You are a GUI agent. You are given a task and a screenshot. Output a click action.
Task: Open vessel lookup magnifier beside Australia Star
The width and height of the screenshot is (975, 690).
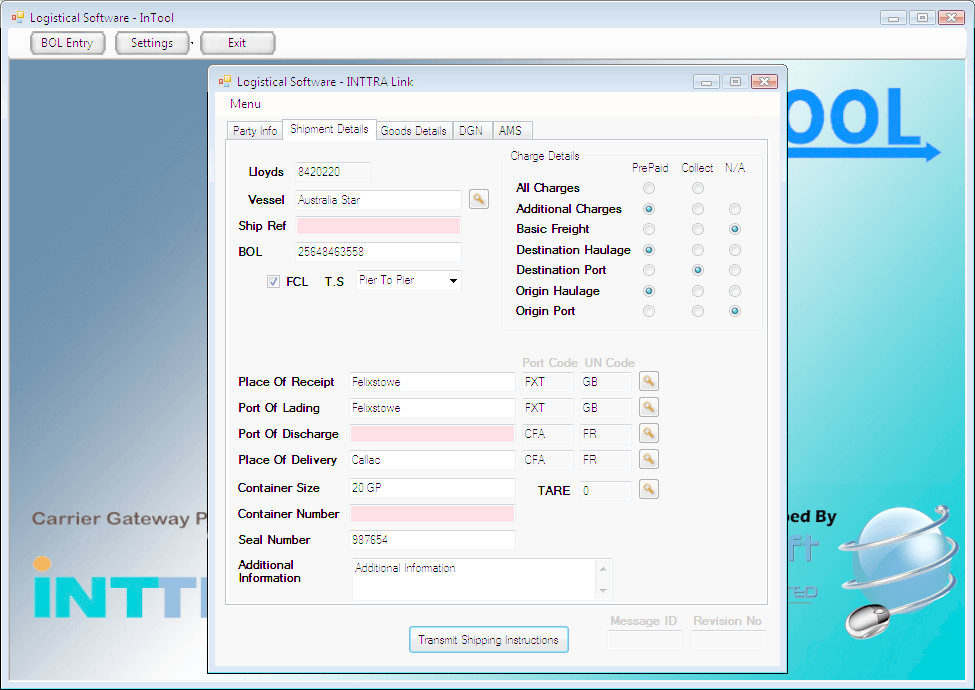pyautogui.click(x=478, y=200)
